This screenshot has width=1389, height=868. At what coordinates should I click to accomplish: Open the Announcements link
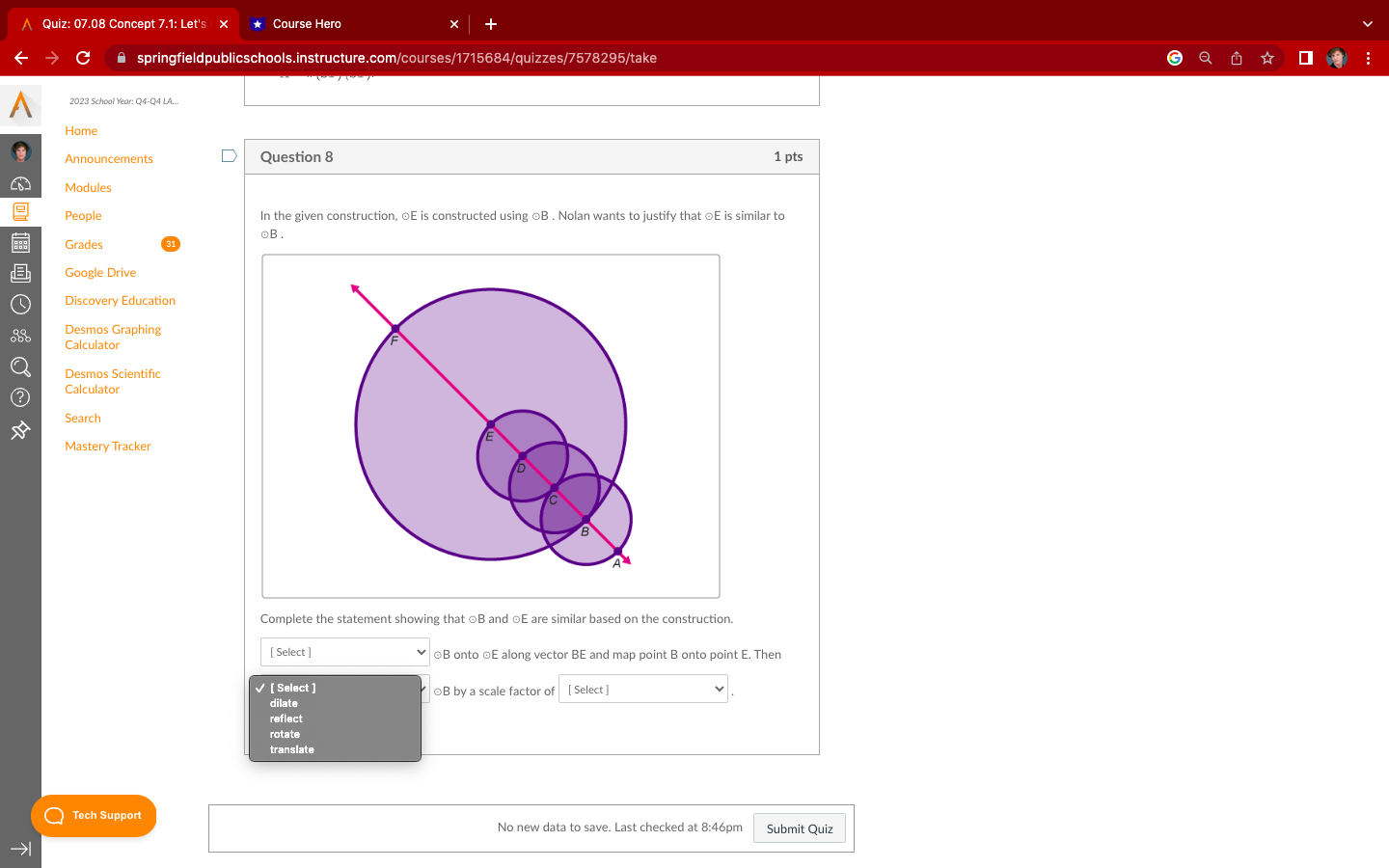click(x=109, y=159)
